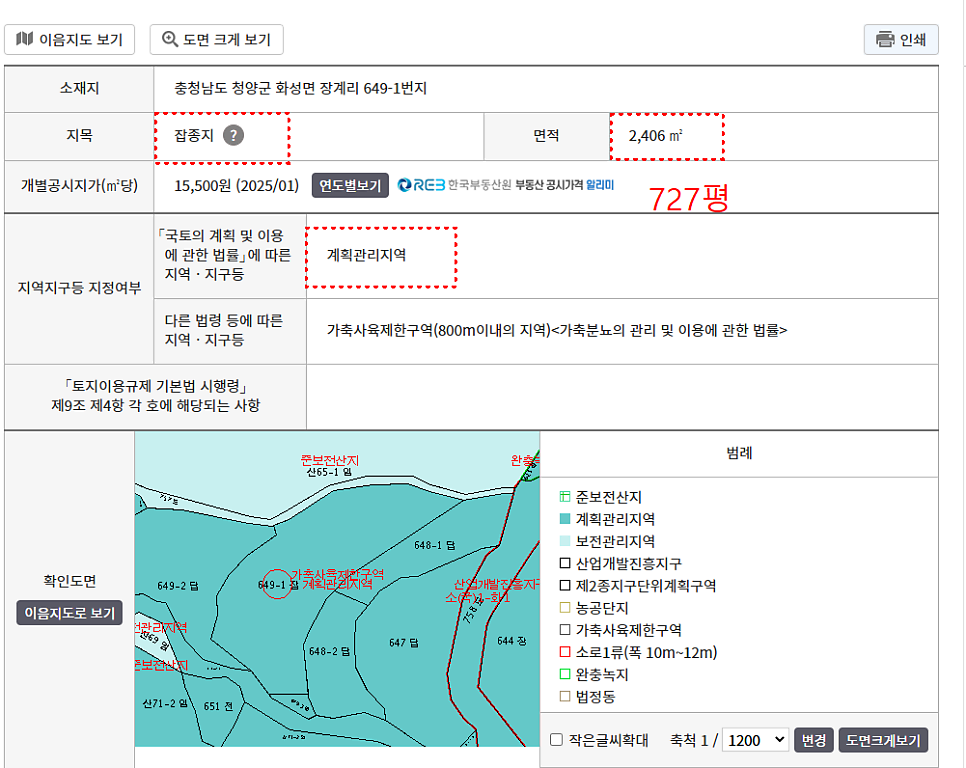This screenshot has height=768, width=966.
Task: Click the green 완충녹지 legend square
Action: click(565, 675)
